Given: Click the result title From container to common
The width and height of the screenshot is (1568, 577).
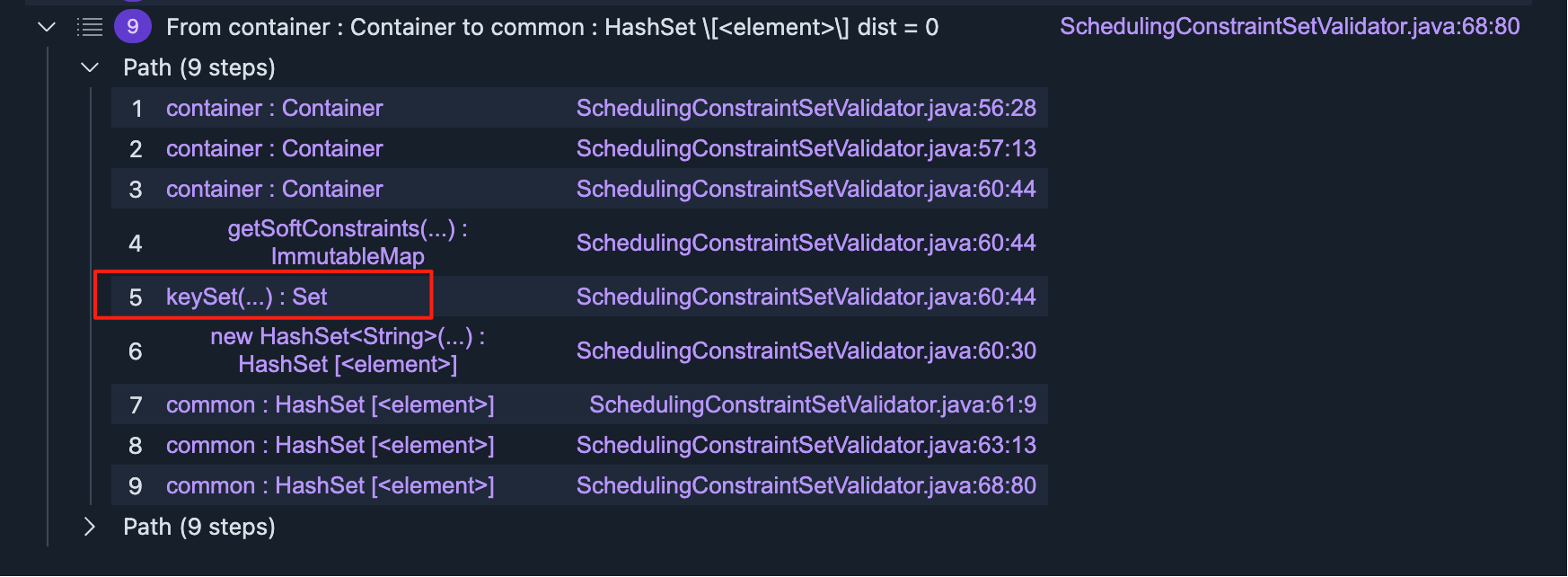Looking at the screenshot, I should pyautogui.click(x=551, y=27).
